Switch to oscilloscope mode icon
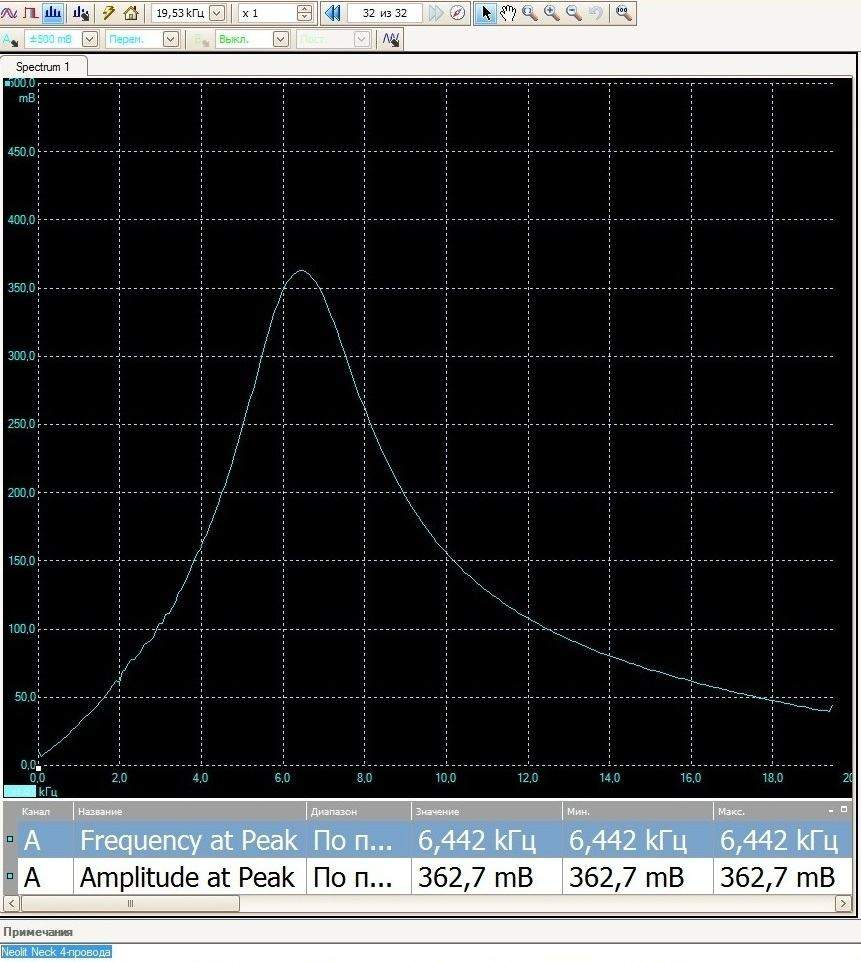Screen dimensions: 861x962 (x=10, y=13)
